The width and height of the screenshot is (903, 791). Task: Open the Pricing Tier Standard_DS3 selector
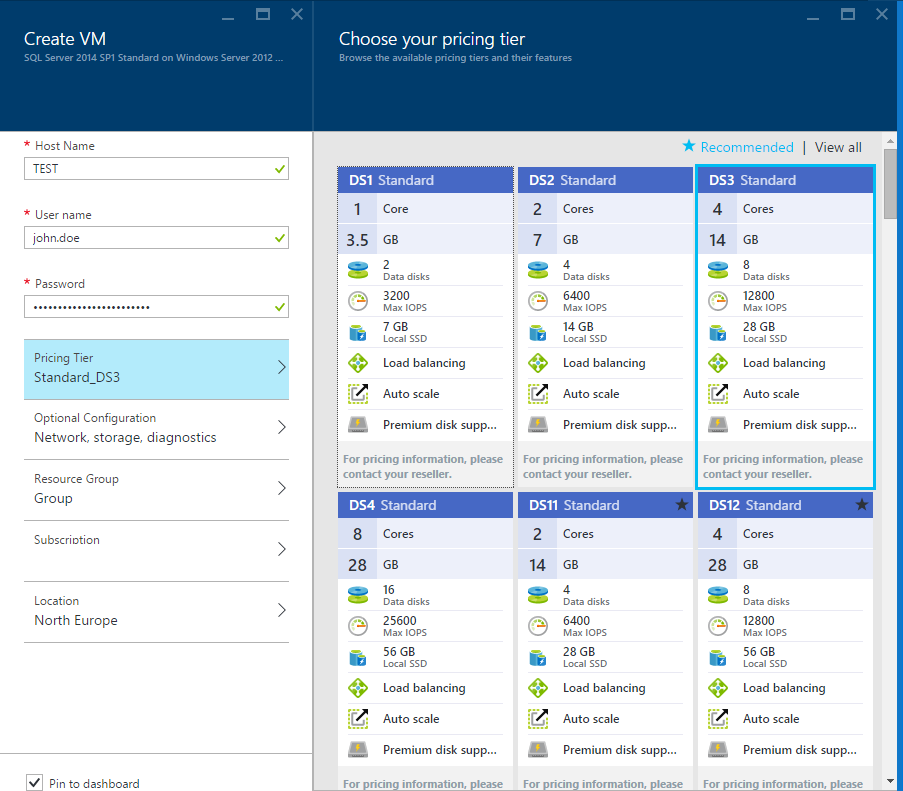tap(156, 368)
